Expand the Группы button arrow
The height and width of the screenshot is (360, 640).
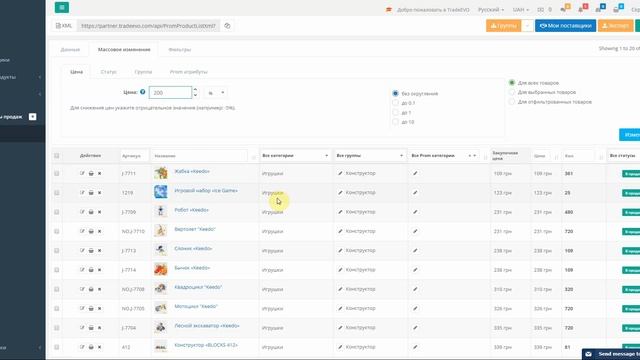tap(527, 26)
